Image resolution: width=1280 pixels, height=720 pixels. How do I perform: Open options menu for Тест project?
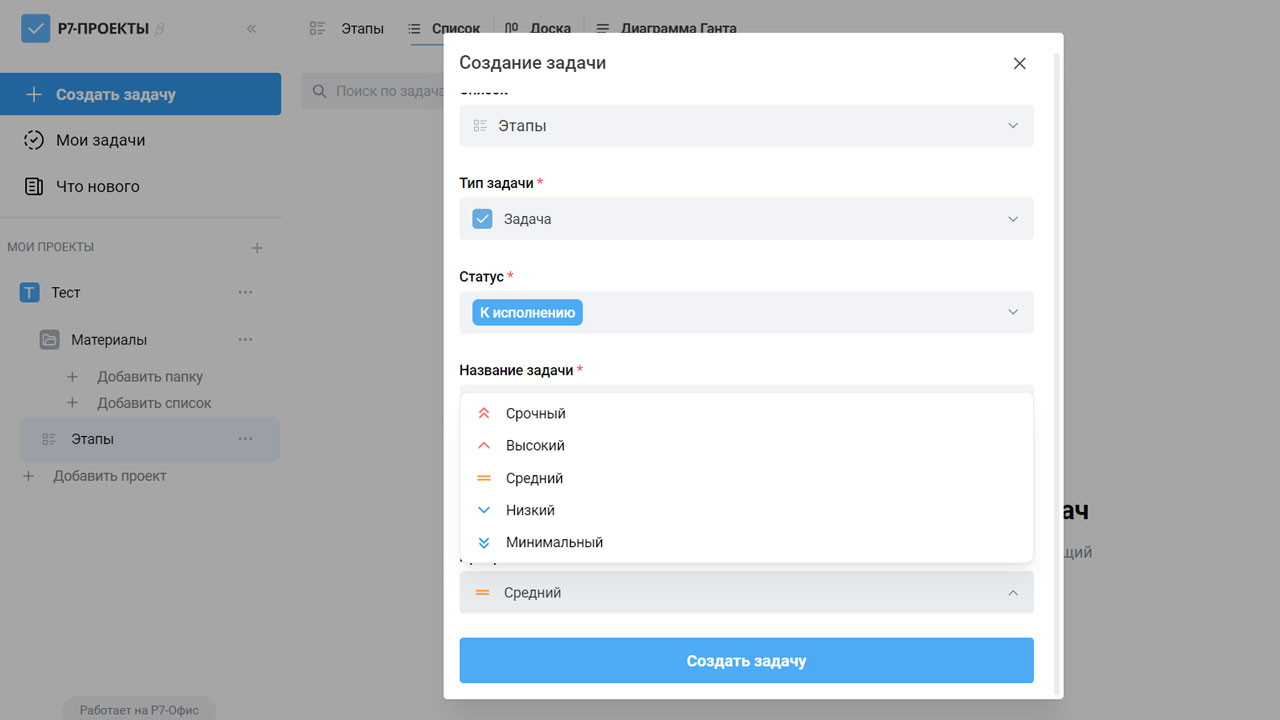[x=246, y=292]
